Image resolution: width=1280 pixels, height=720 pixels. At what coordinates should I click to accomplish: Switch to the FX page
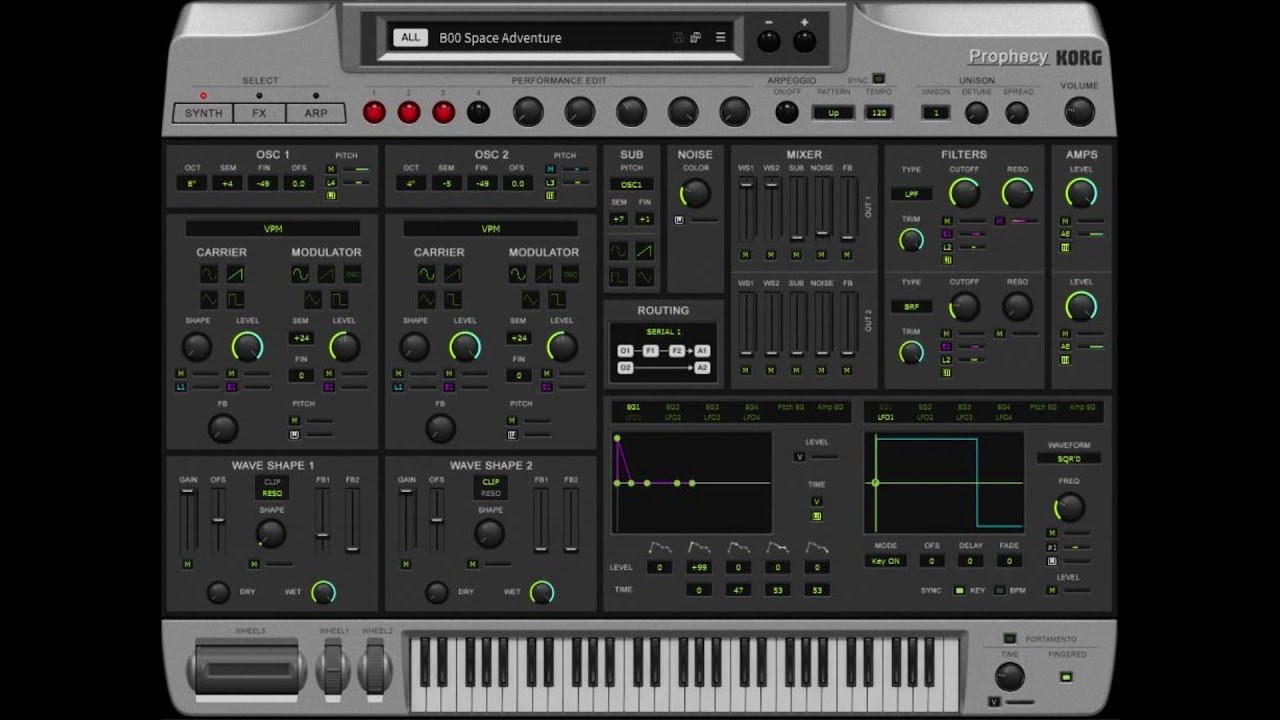259,113
